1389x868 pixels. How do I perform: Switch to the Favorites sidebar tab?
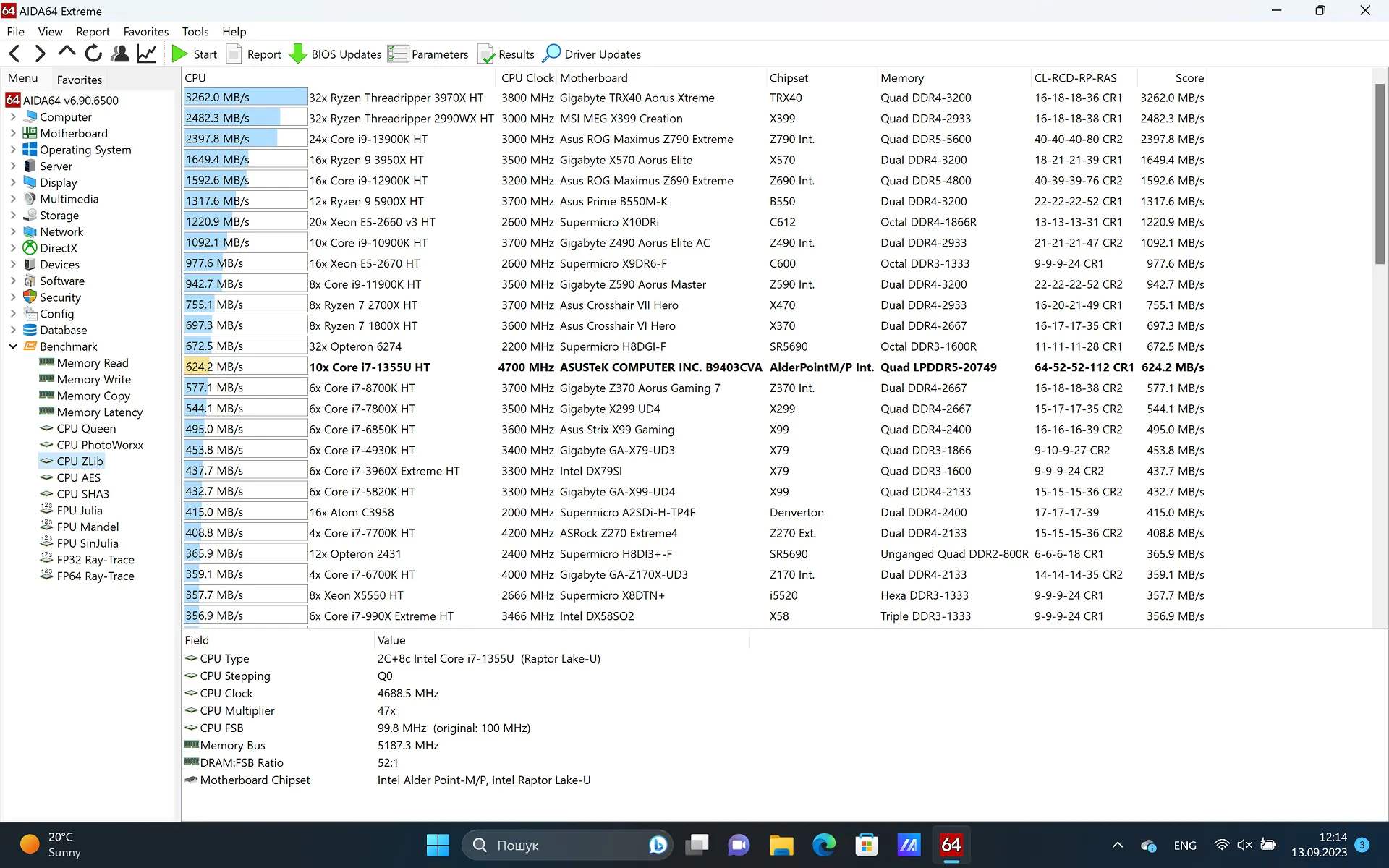(x=80, y=80)
